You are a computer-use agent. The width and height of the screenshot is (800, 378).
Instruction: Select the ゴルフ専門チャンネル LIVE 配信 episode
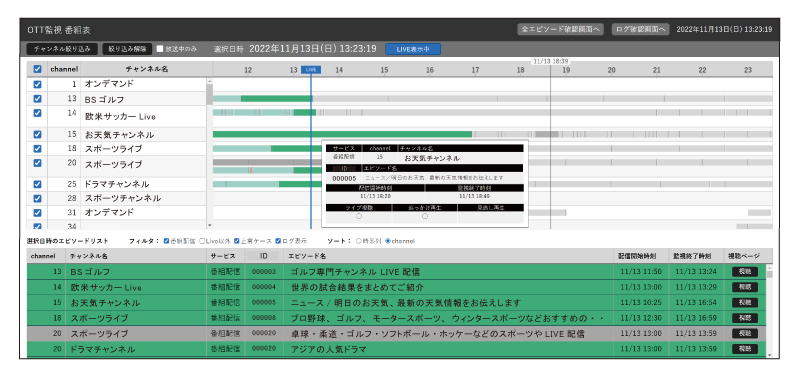point(355,272)
